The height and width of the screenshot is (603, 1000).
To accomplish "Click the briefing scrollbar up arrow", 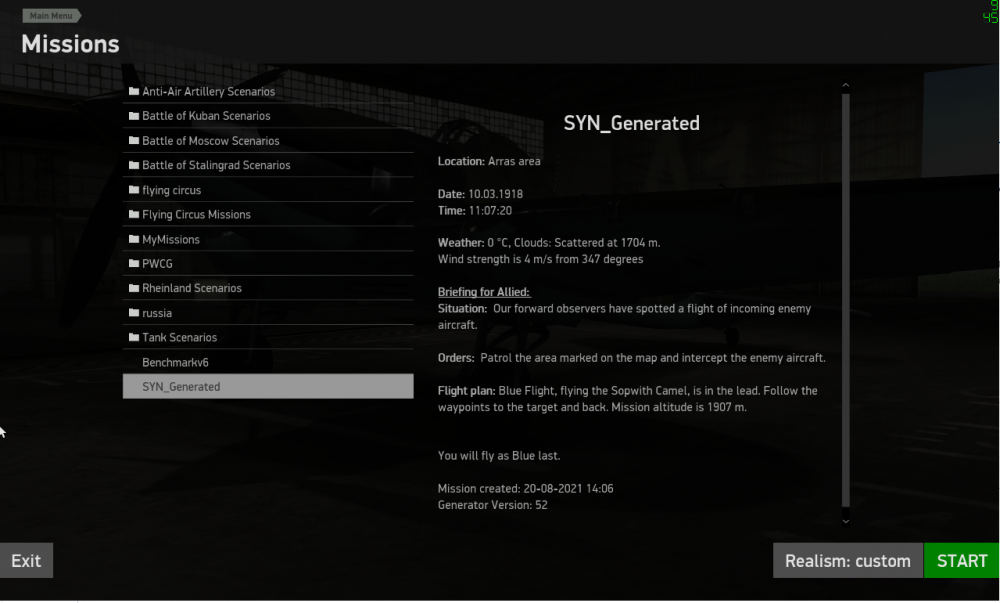I will tap(846, 85).
